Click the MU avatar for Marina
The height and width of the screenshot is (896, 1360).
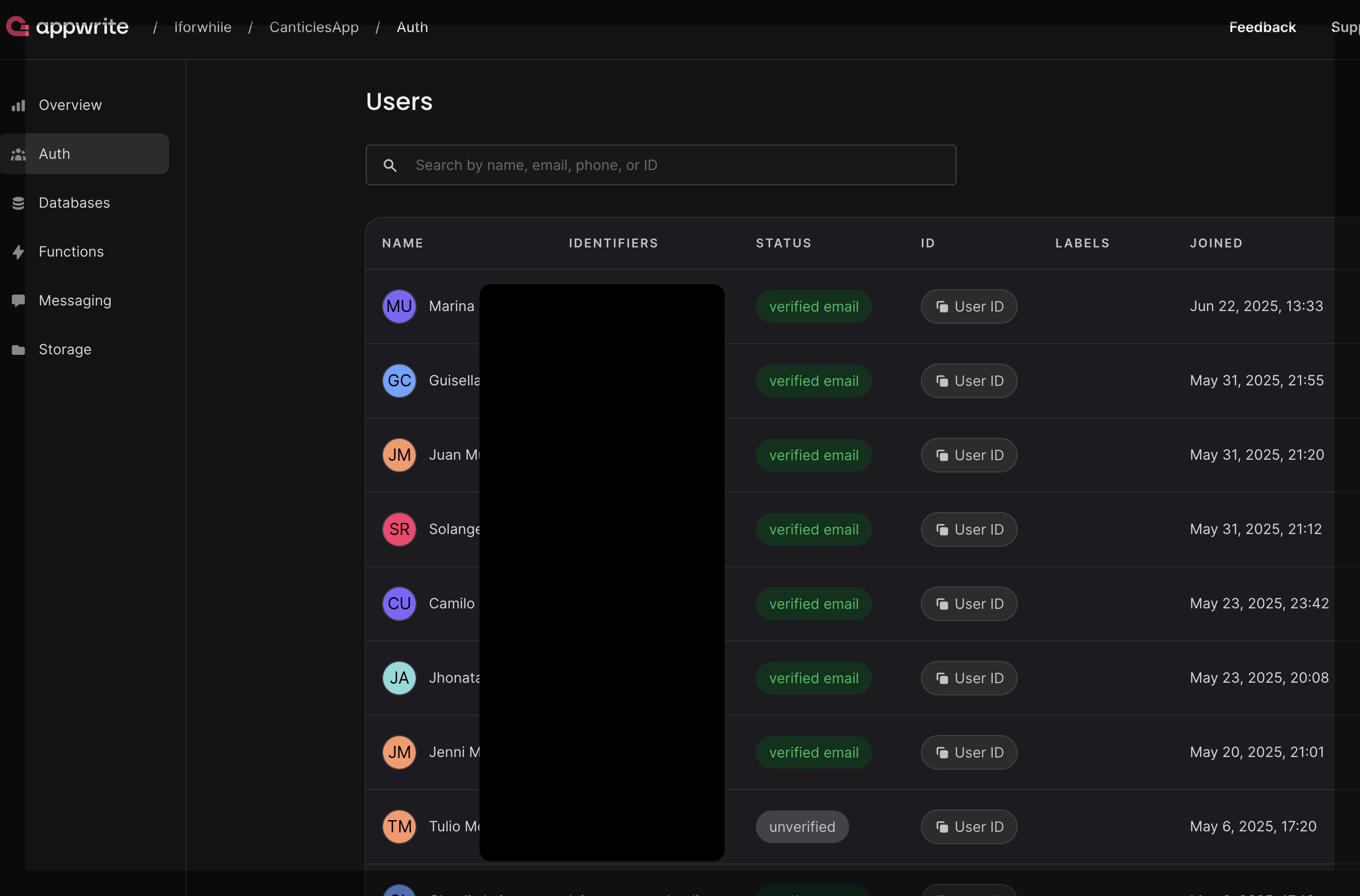[399, 306]
